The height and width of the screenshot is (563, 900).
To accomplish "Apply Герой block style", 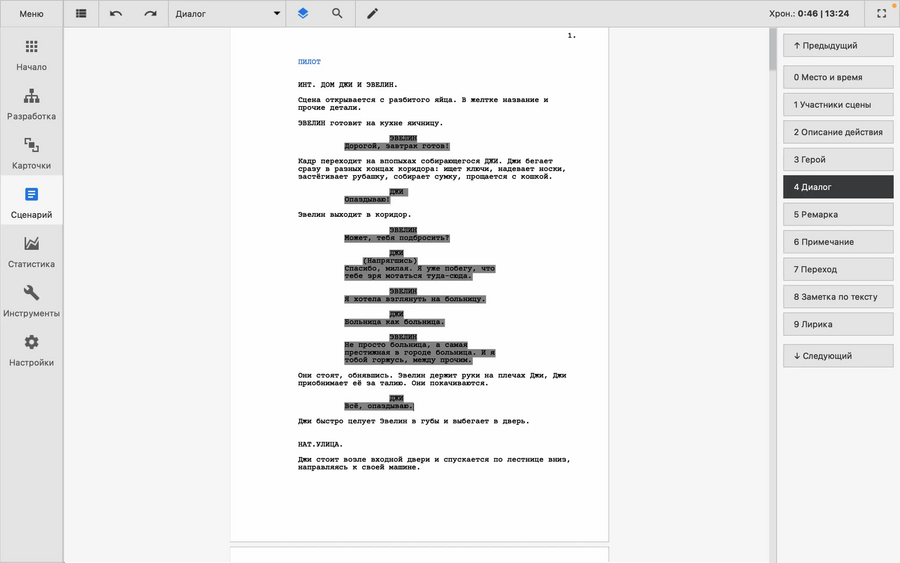I will (x=838, y=160).
